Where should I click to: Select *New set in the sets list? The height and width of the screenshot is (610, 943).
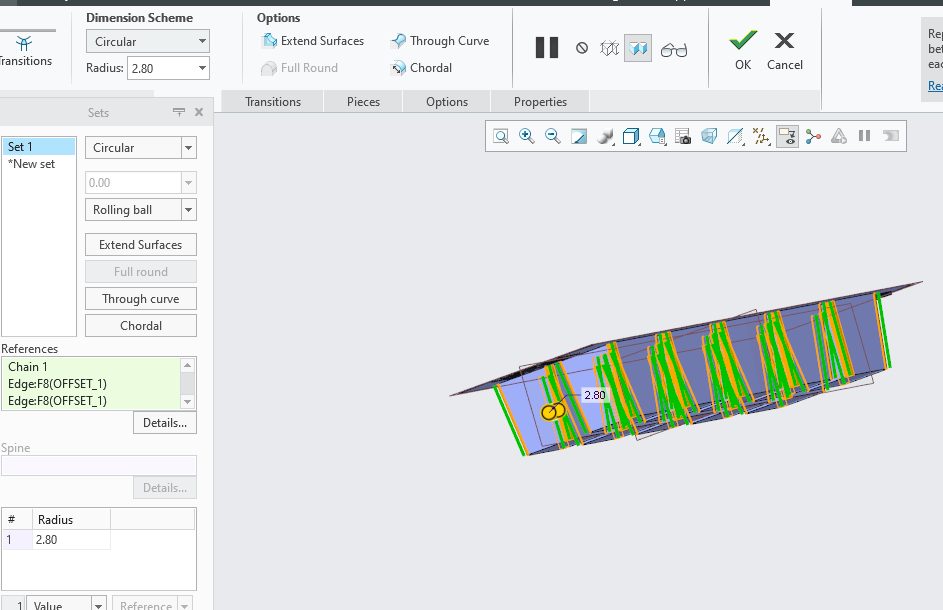point(39,164)
